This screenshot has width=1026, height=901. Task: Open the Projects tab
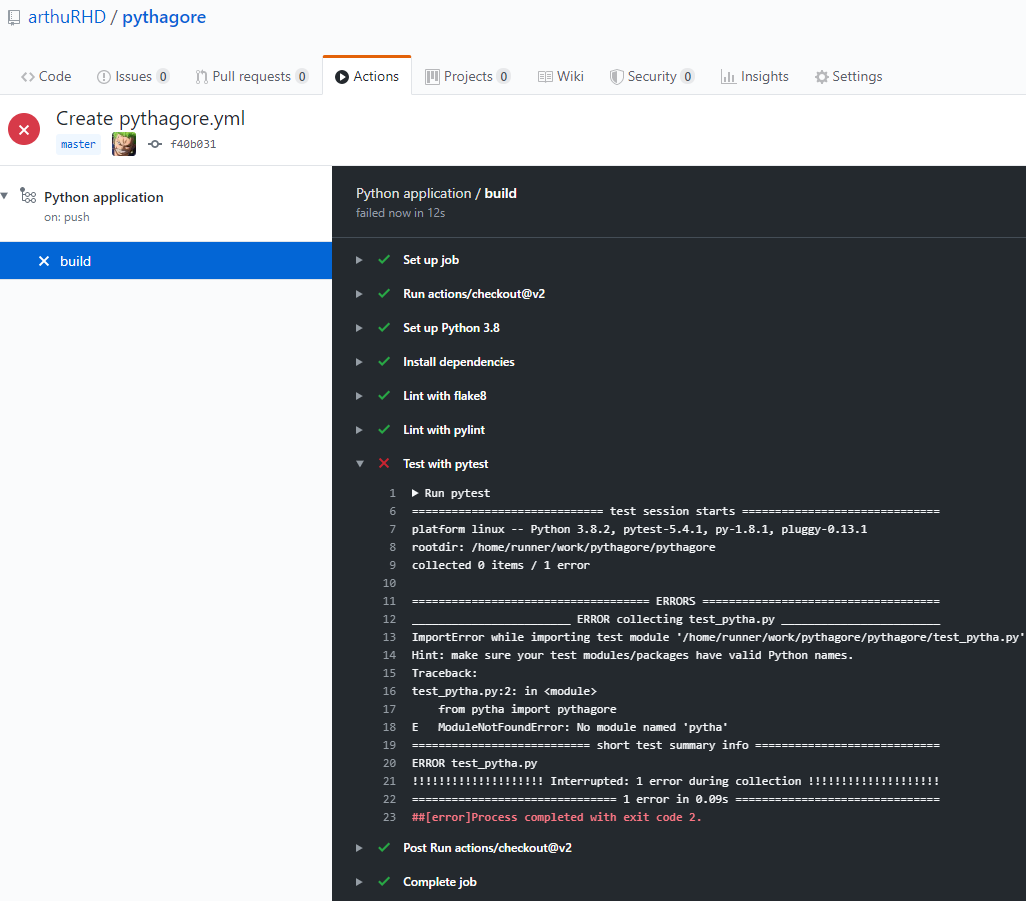tap(467, 77)
